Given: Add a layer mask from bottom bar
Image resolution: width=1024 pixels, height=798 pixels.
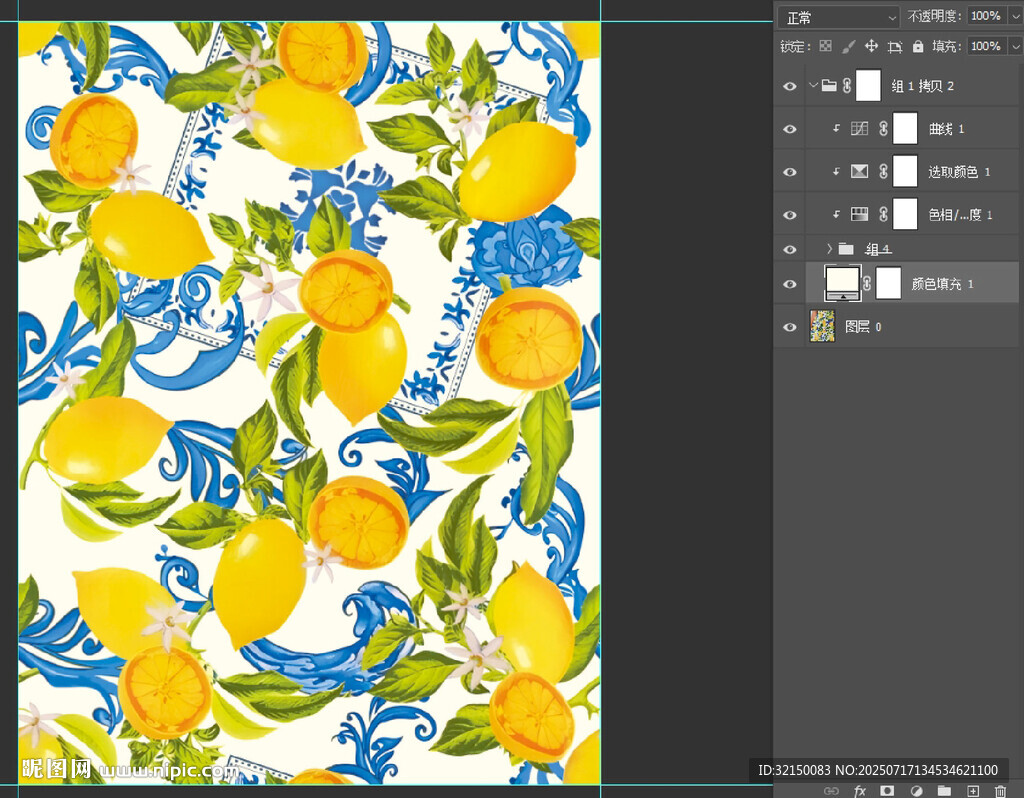Looking at the screenshot, I should click(x=886, y=791).
